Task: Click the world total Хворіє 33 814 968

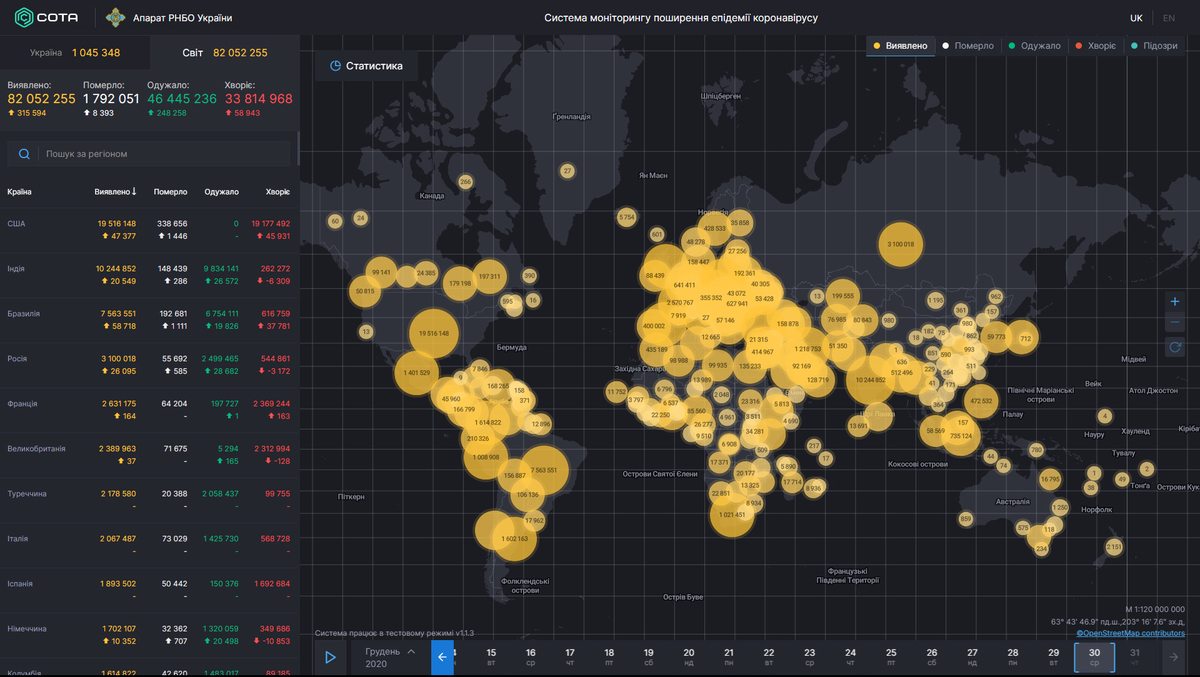Action: (259, 99)
